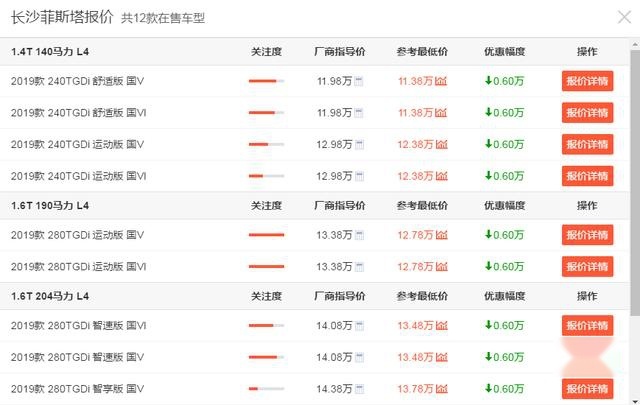Click the vertical scrollbar thumb
640x405 pixels.
[x=635, y=182]
